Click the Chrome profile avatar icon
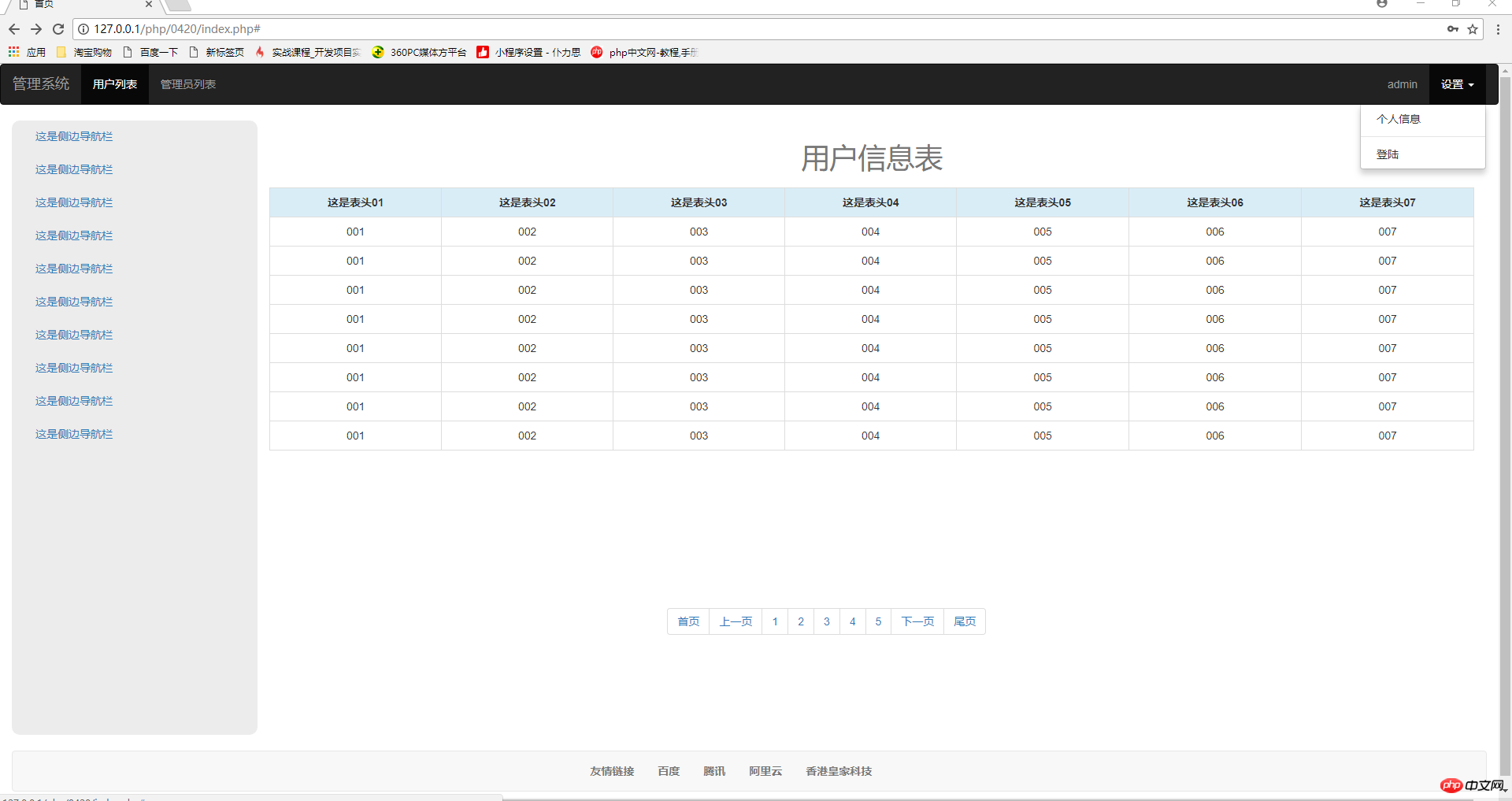The height and width of the screenshot is (801, 1512). click(x=1382, y=4)
